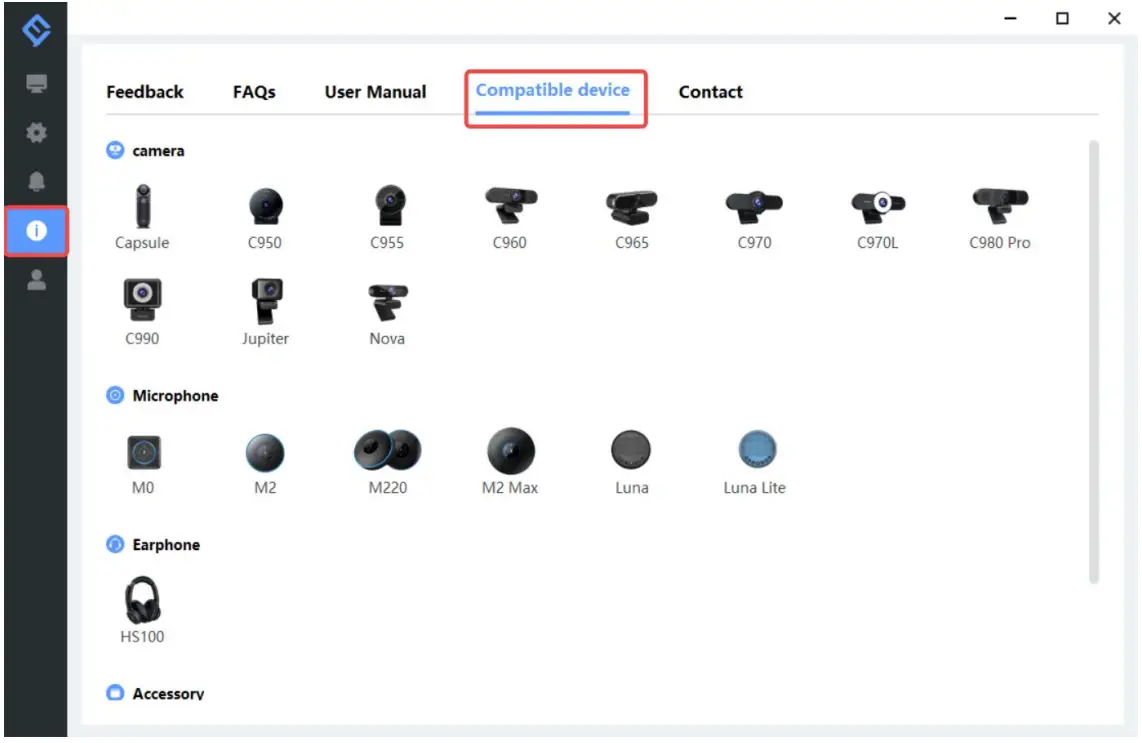The width and height of the screenshot is (1142, 743).
Task: Close the application window
Action: tap(1114, 18)
